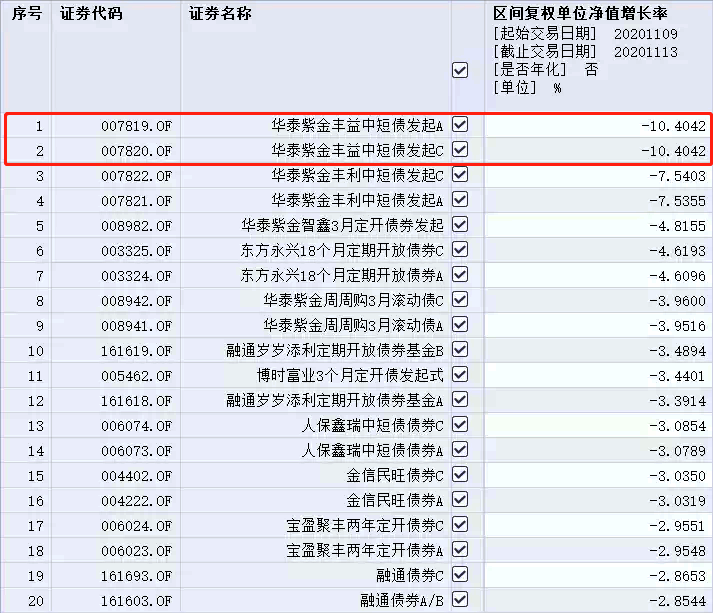713x613 pixels.
Task: Select security code 161619.OF
Action: click(x=136, y=351)
